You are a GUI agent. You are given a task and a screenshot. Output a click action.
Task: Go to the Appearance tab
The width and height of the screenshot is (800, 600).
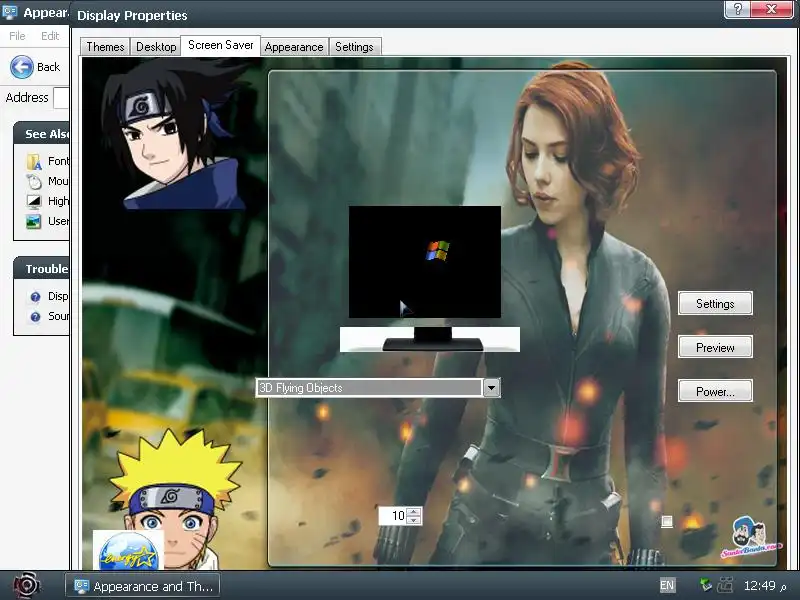[x=294, y=47]
